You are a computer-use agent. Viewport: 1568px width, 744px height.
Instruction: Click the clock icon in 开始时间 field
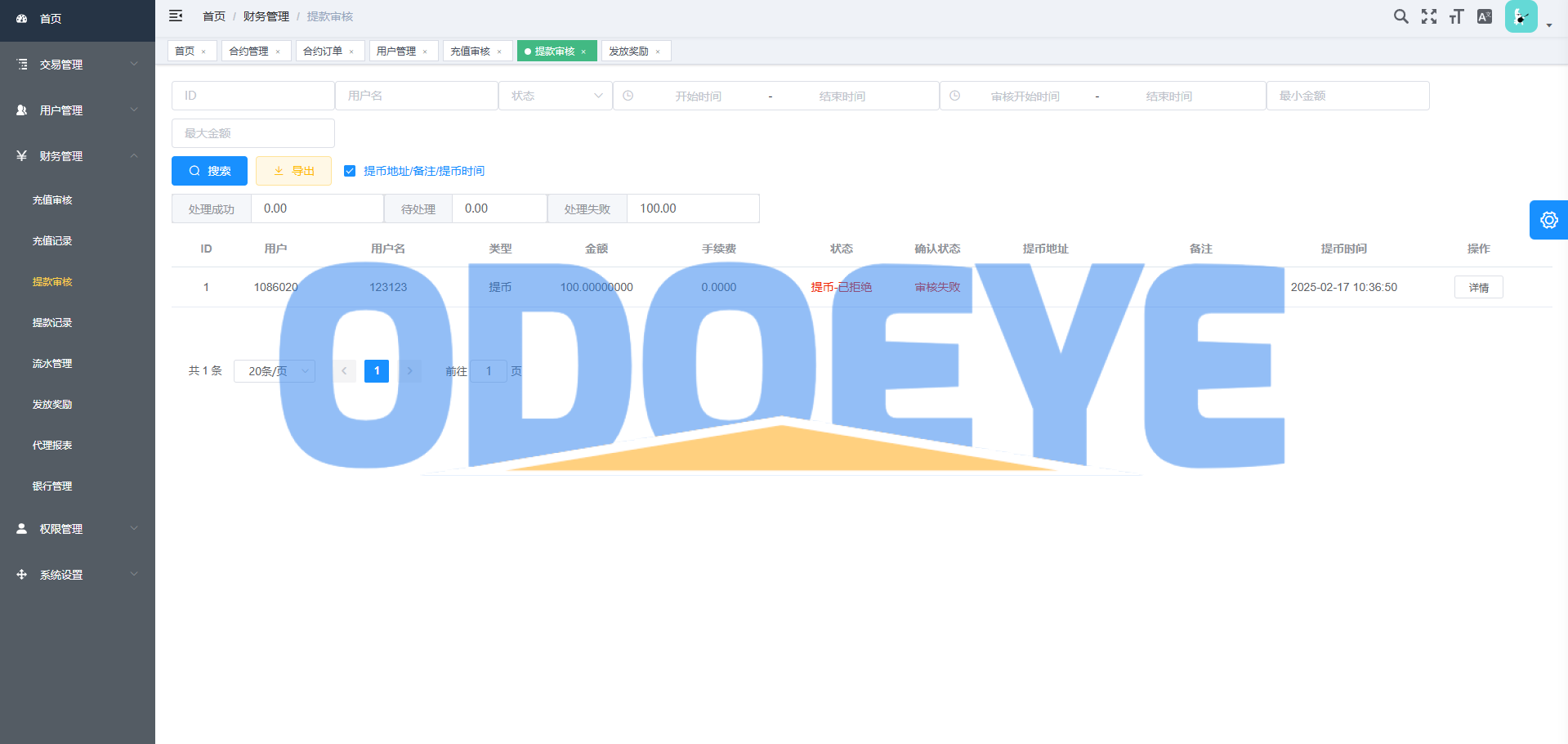coord(628,96)
